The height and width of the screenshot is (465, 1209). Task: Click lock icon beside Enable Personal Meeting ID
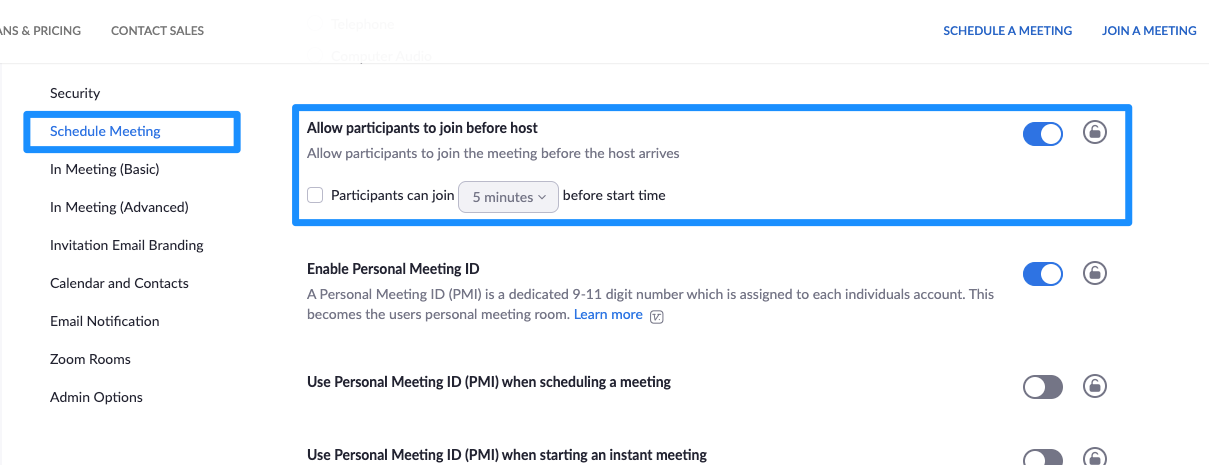click(1095, 273)
